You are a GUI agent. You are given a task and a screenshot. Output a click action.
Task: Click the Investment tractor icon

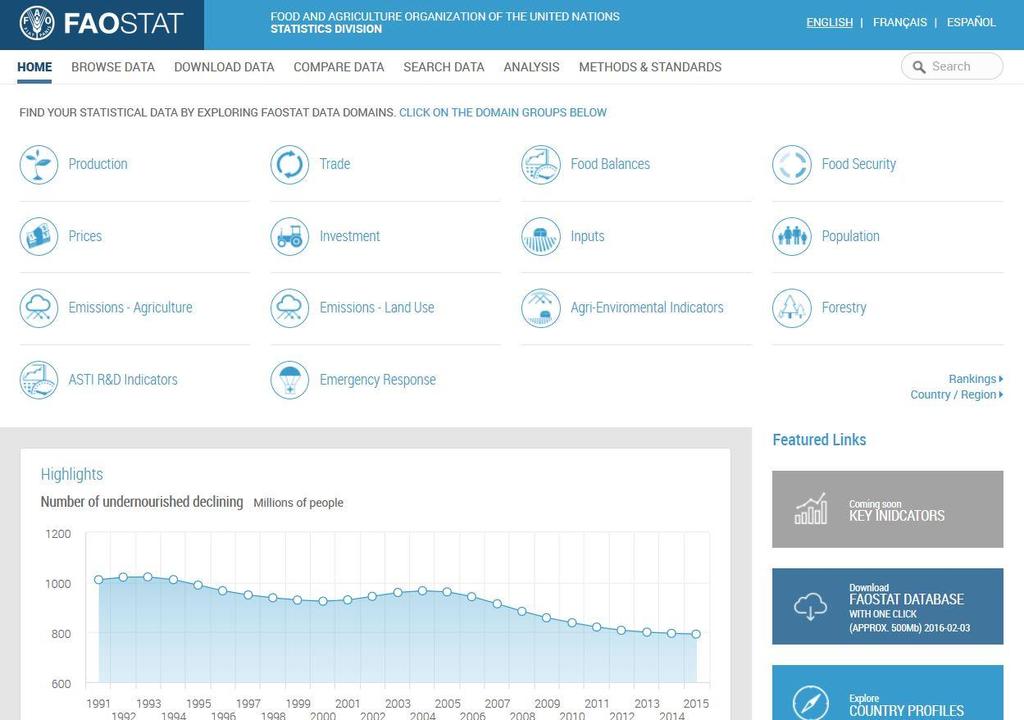point(289,237)
